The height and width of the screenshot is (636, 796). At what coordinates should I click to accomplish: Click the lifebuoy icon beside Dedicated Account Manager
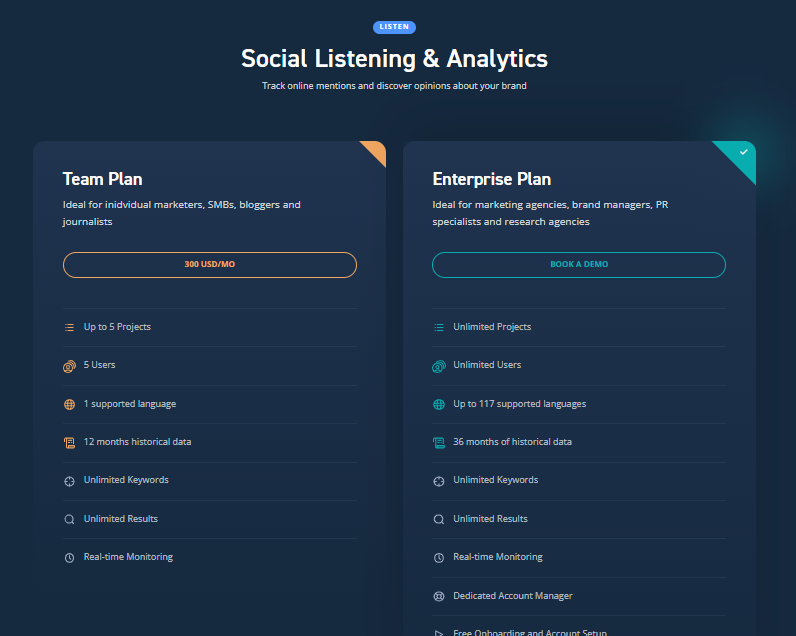[439, 596]
